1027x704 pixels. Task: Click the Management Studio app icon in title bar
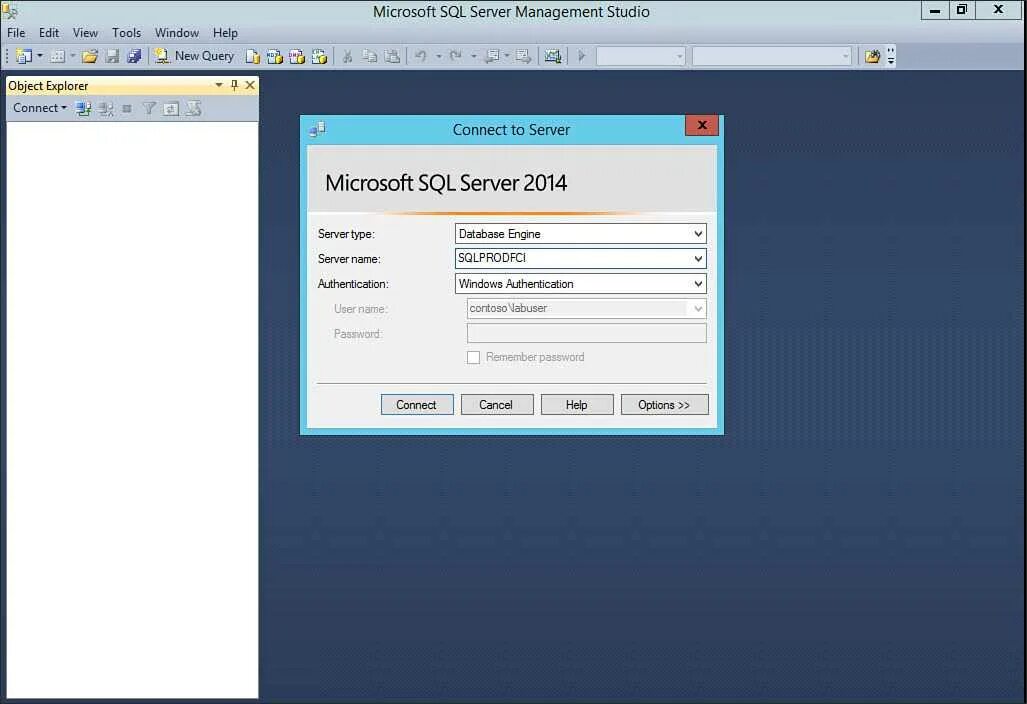pyautogui.click(x=10, y=10)
